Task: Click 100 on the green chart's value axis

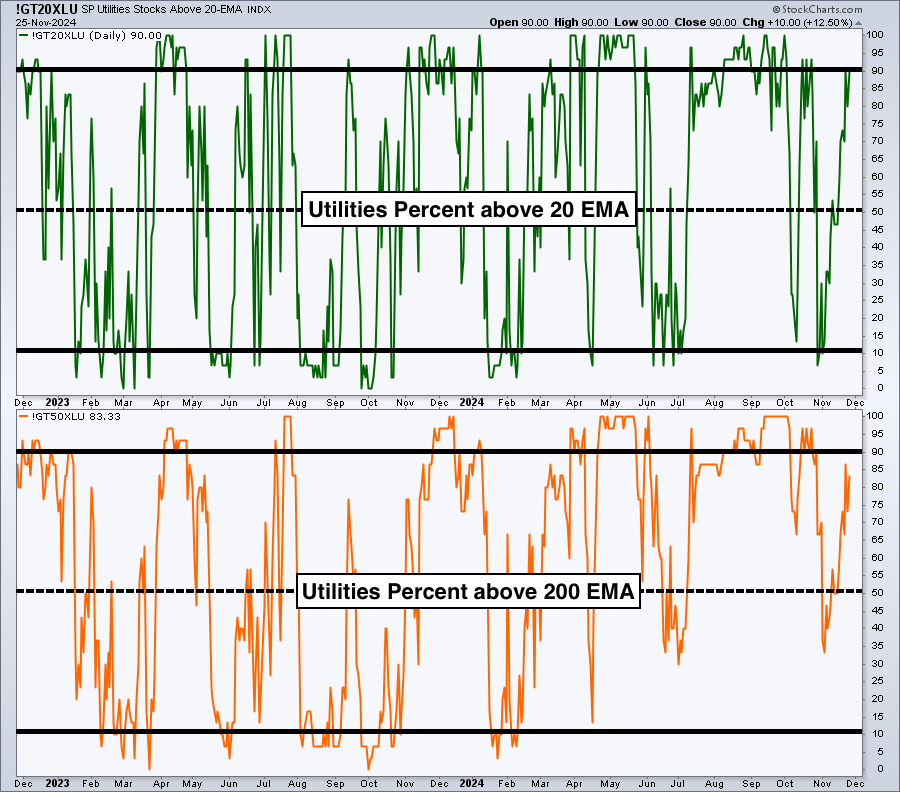Action: click(x=875, y=34)
